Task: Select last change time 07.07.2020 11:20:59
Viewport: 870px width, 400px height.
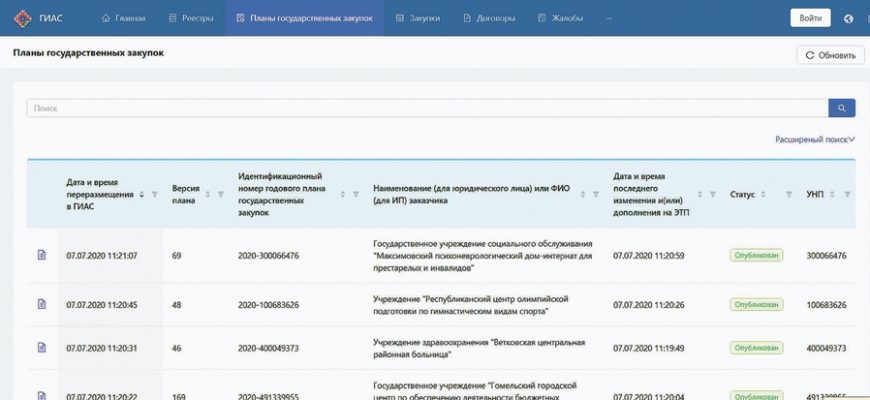Action: coord(649,256)
